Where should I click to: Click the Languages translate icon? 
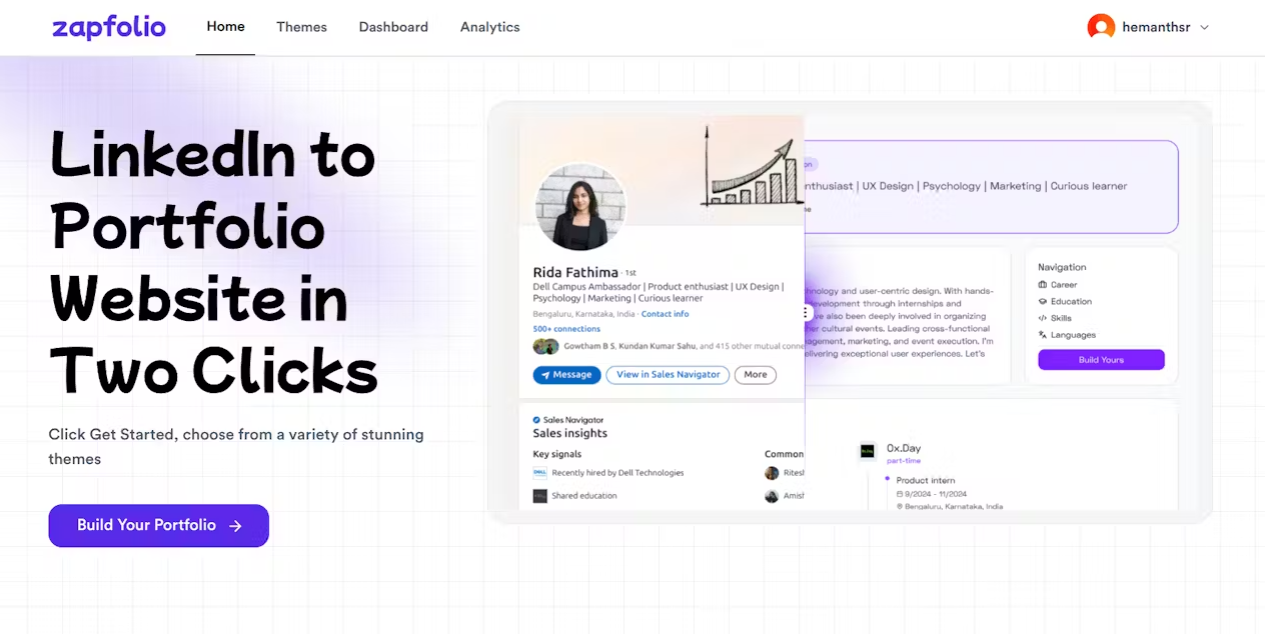coord(1043,335)
